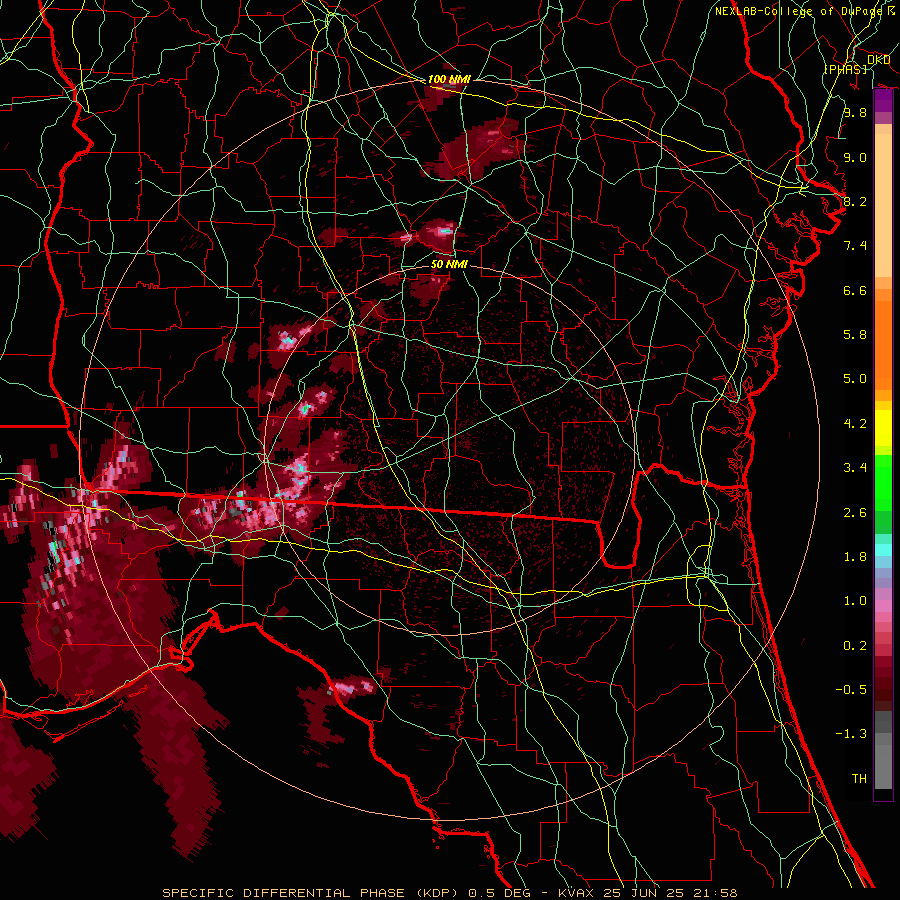Select the 5.8 legend value
This screenshot has width=900, height=900.
click(x=855, y=335)
